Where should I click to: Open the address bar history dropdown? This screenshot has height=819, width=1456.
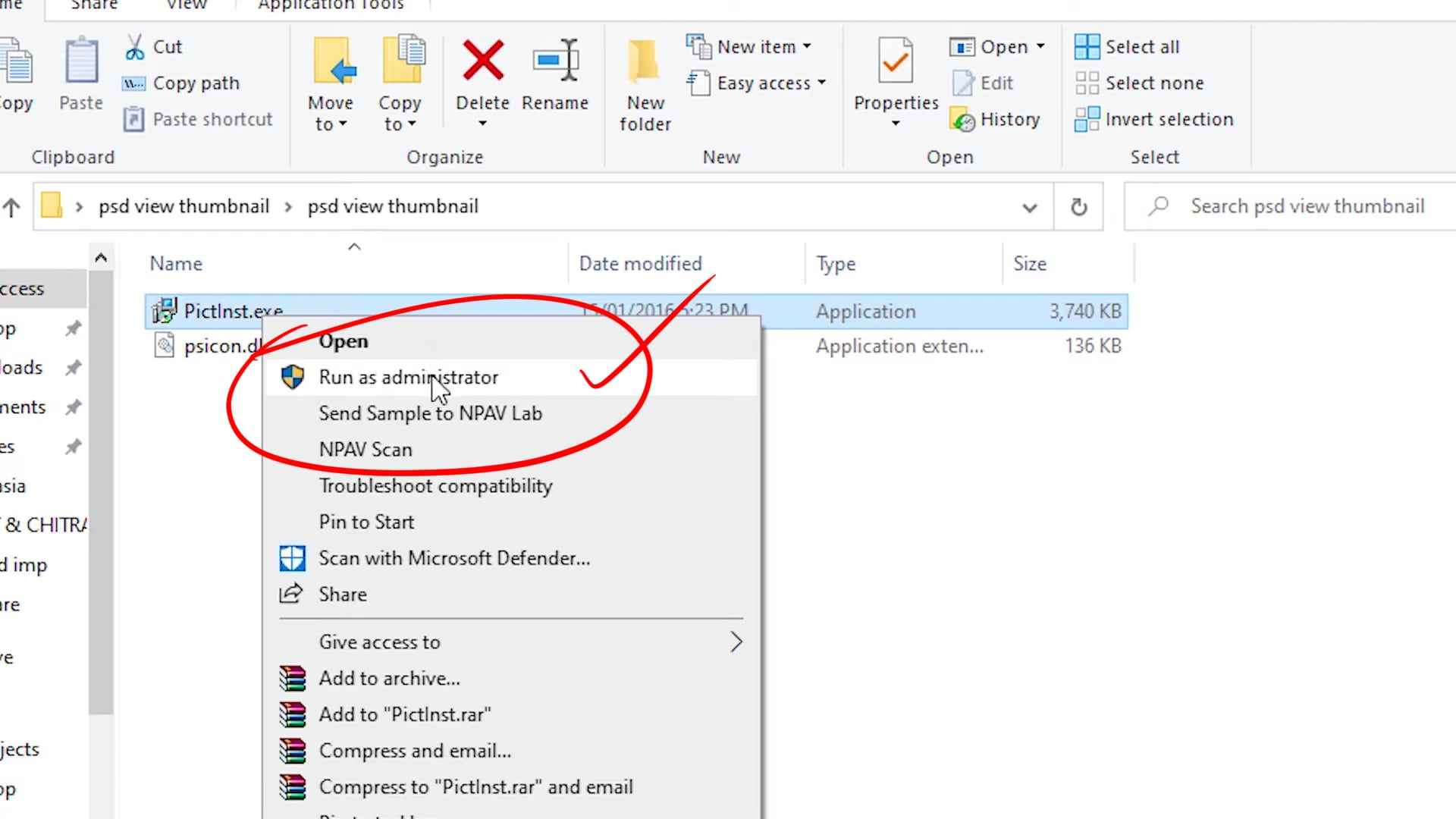(1029, 207)
